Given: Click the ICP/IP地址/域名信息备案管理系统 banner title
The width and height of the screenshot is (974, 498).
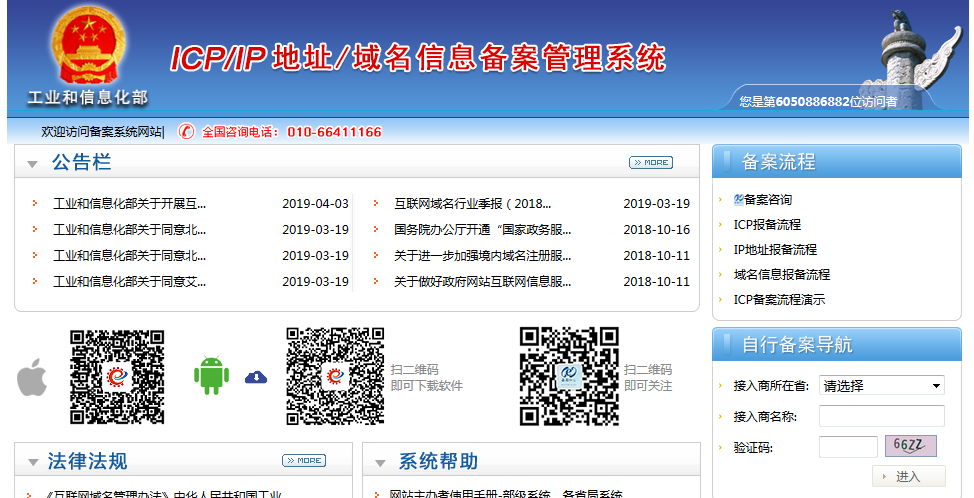Looking at the screenshot, I should click(x=417, y=58).
